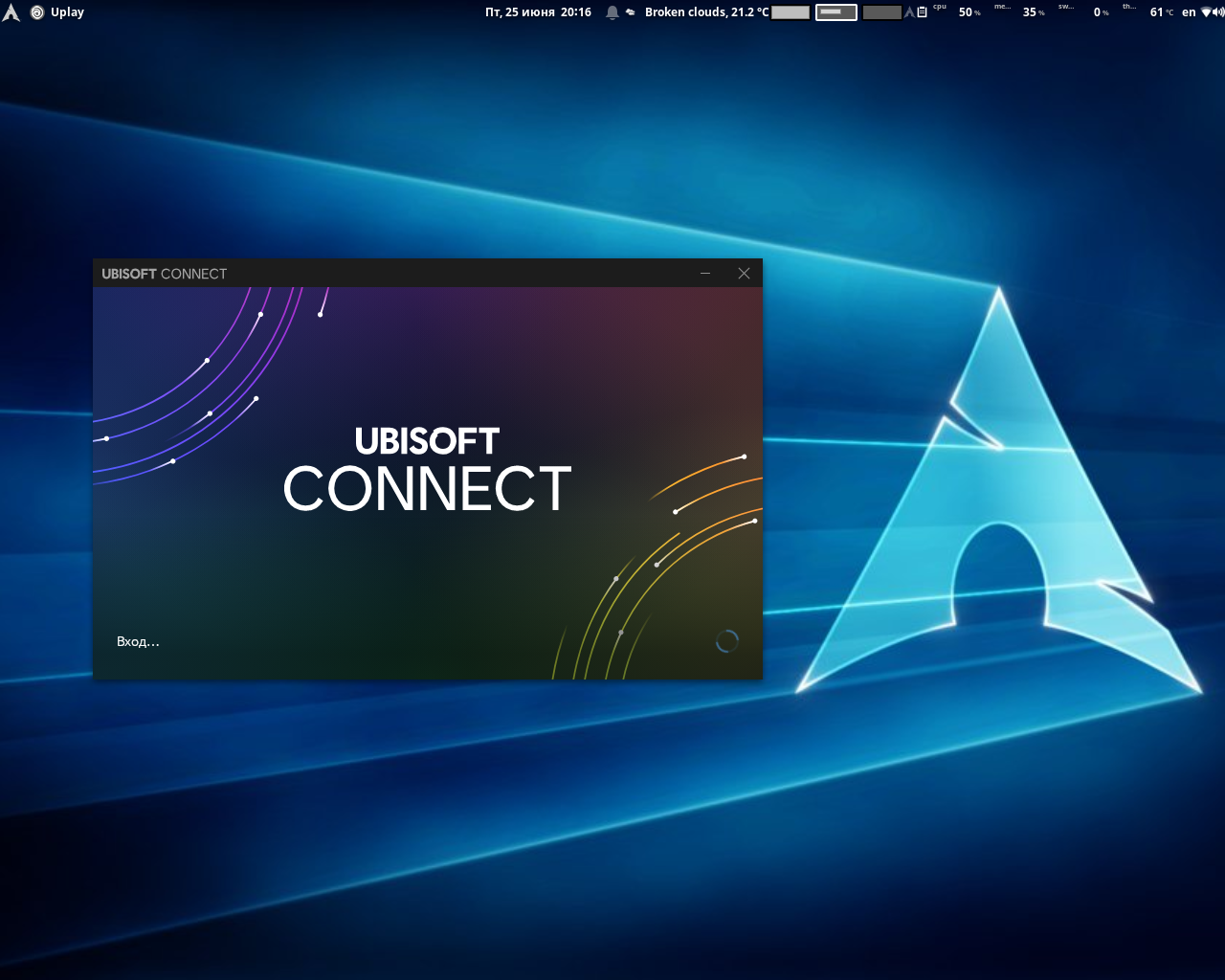Select the highlighted middle workspace thumbnail
The image size is (1225, 980).
pyautogui.click(x=836, y=12)
